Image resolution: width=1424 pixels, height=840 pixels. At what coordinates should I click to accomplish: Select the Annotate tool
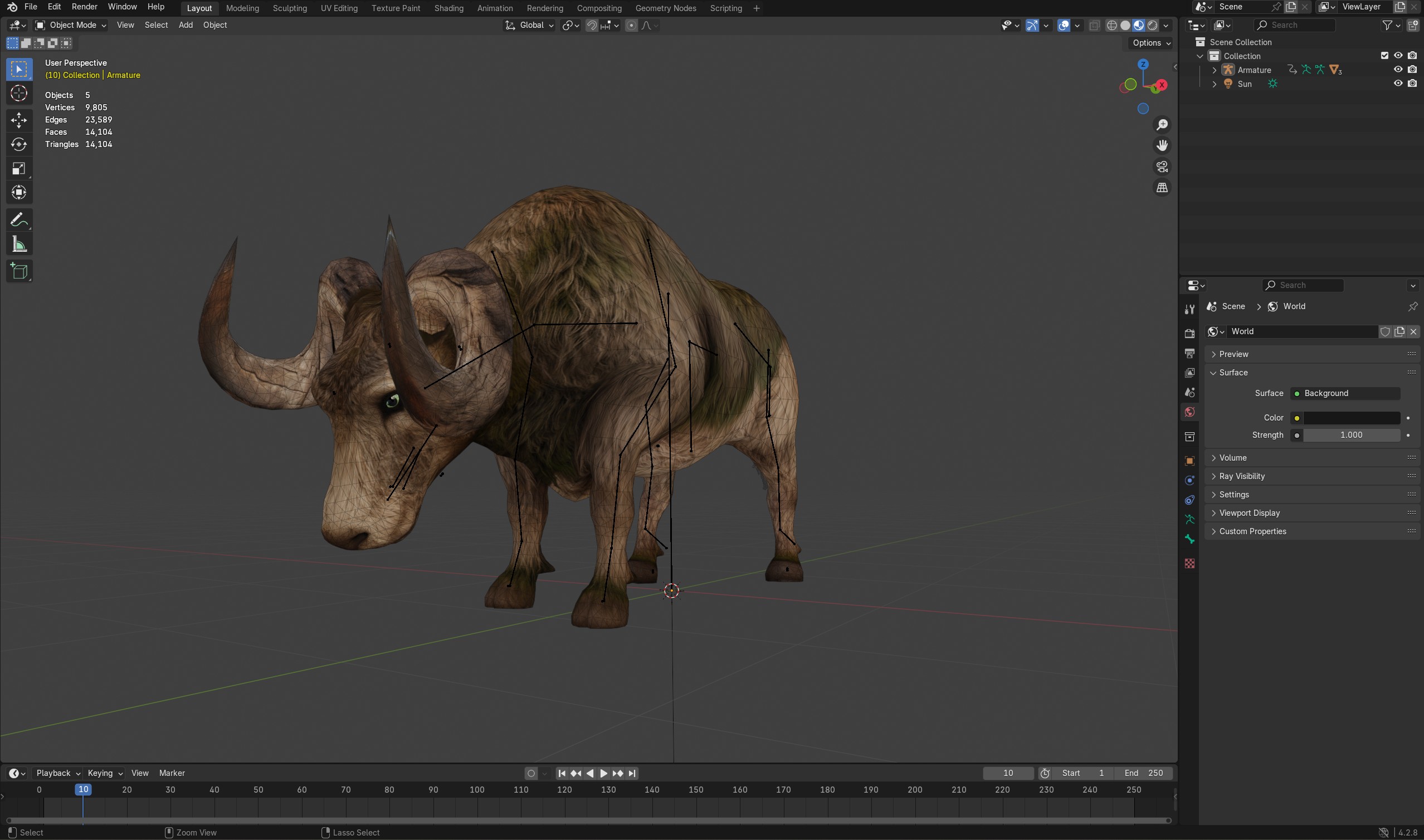pyautogui.click(x=19, y=219)
